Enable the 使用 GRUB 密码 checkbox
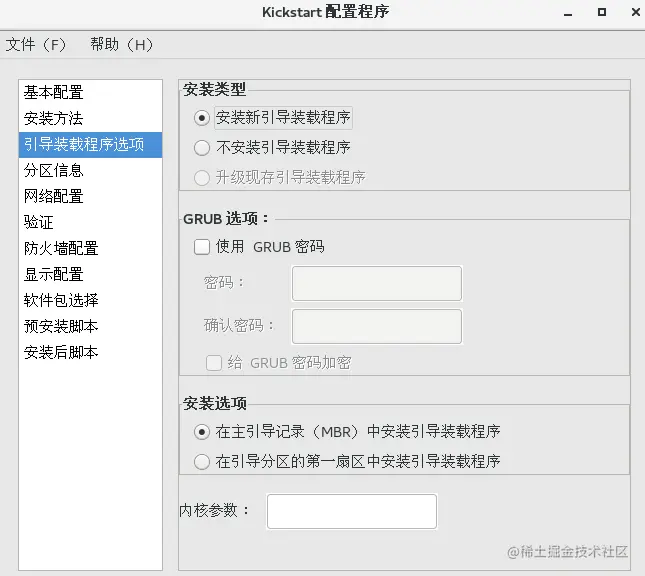 [202, 247]
